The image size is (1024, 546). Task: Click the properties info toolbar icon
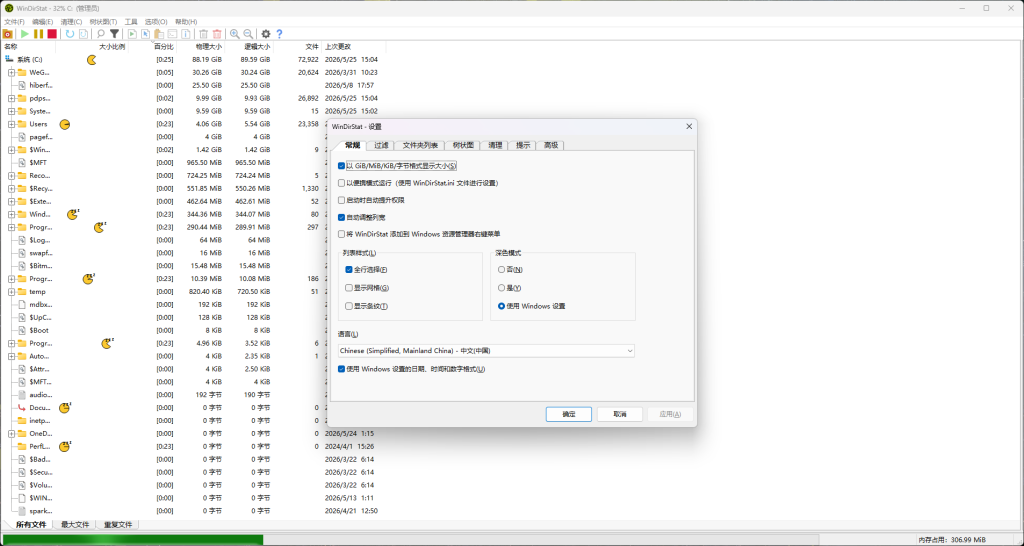[x=186, y=34]
